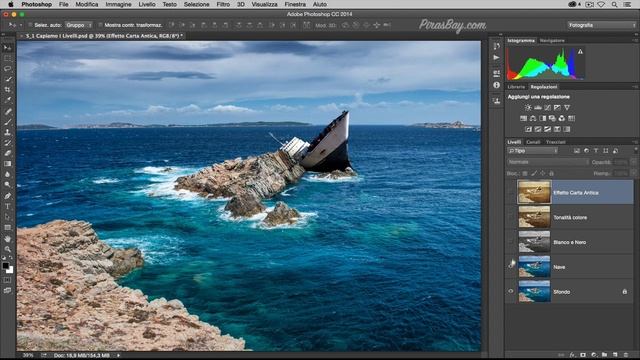Select the Move tool
The height and width of the screenshot is (360, 640).
pyautogui.click(x=7, y=48)
